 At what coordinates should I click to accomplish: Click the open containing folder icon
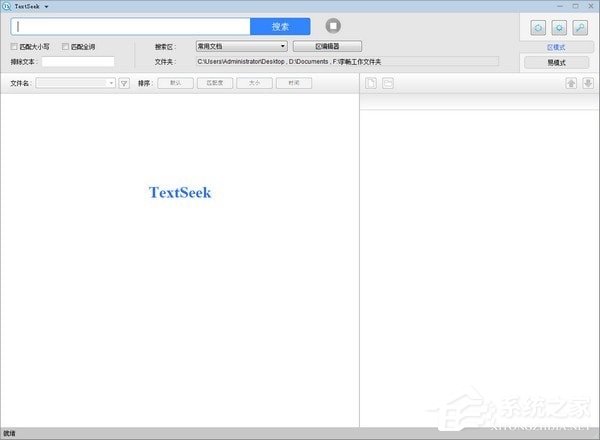(x=387, y=83)
